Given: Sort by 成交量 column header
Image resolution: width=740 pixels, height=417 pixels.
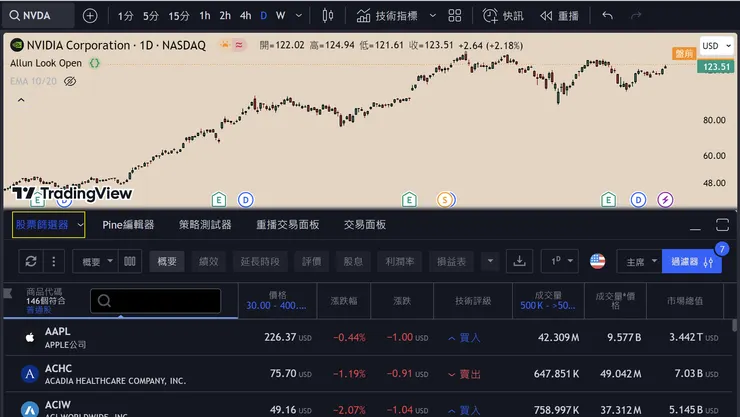Looking at the screenshot, I should point(548,300).
